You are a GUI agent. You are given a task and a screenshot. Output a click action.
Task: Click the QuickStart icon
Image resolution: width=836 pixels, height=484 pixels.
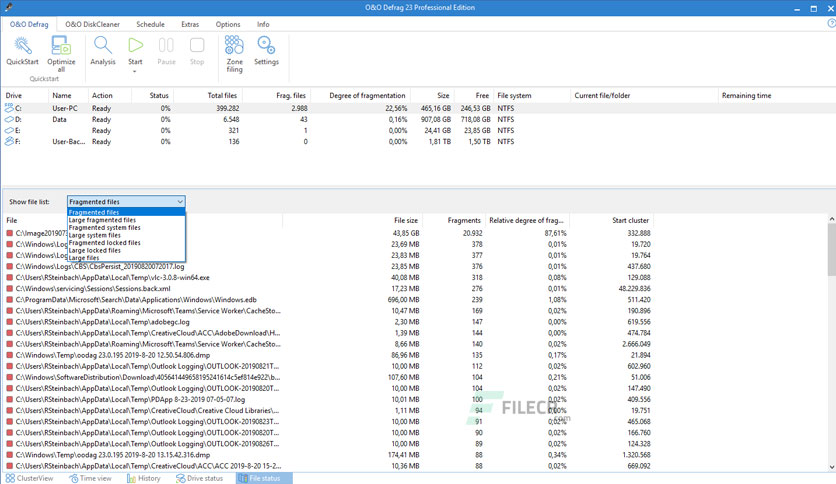coord(22,46)
